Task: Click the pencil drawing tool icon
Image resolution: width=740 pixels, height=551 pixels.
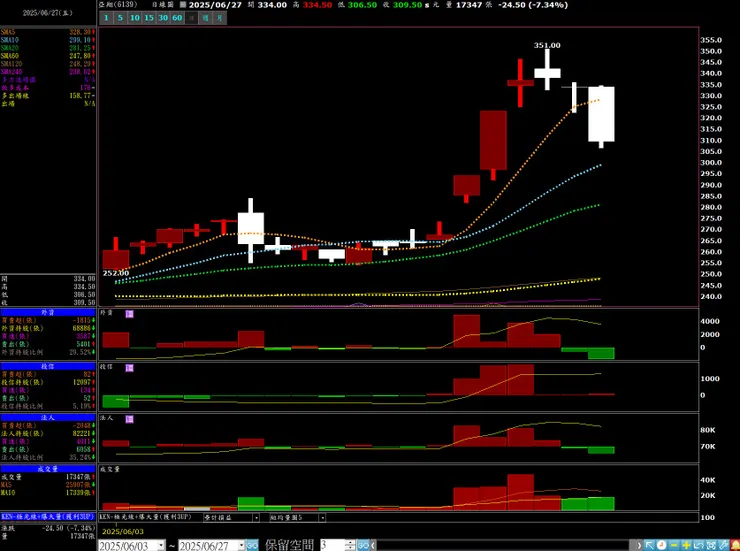Action: click(x=723, y=545)
